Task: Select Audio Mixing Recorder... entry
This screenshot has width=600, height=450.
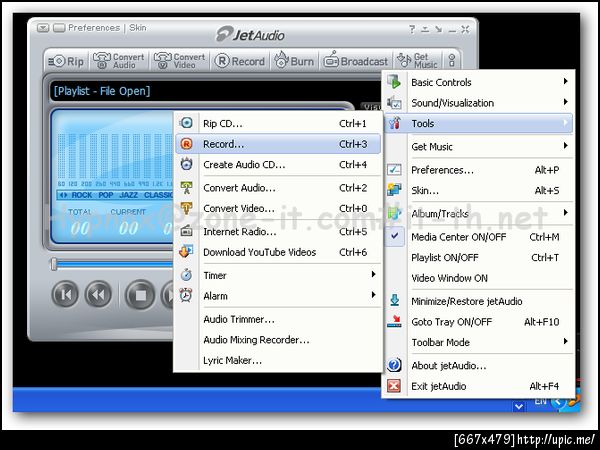Action: tap(278, 340)
